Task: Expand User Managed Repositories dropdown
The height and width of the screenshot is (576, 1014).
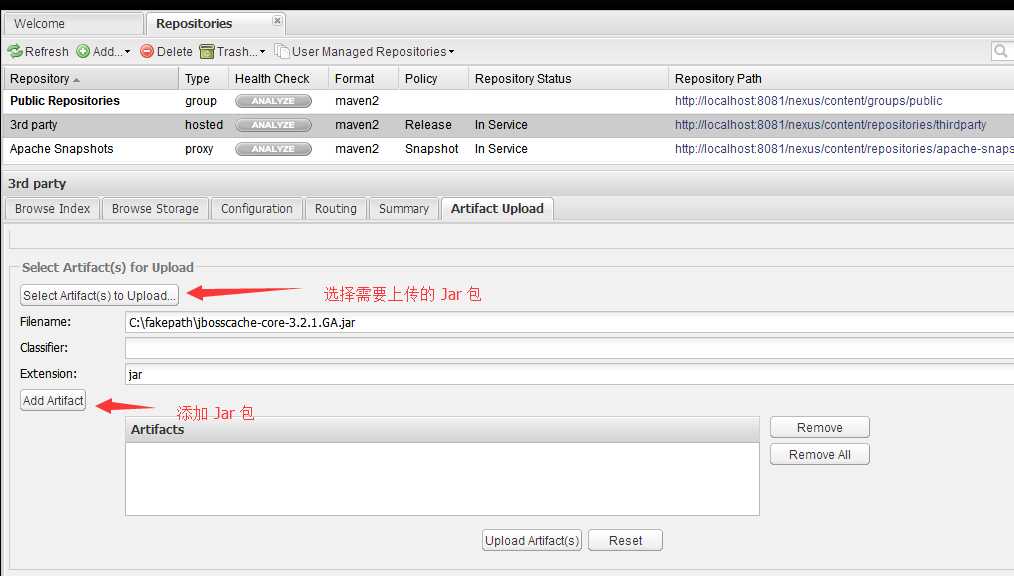Action: (x=451, y=52)
